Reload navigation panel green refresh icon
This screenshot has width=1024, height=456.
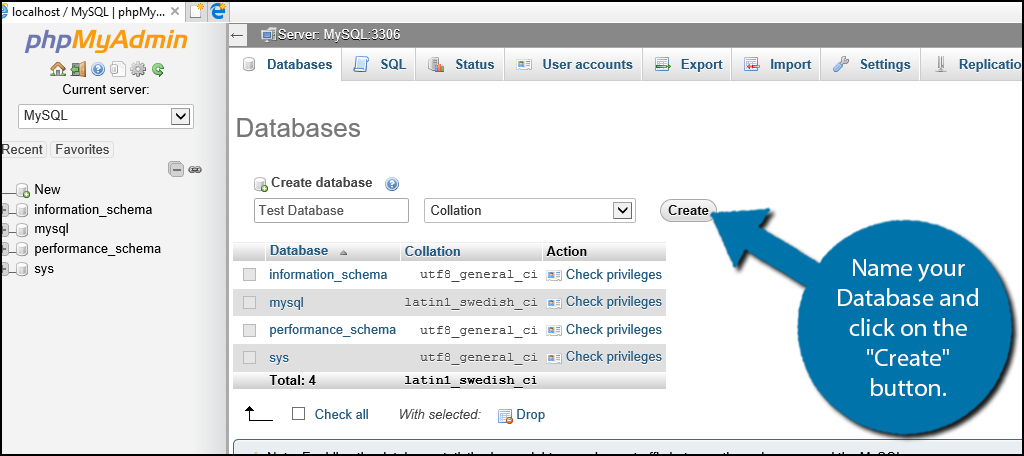[157, 69]
